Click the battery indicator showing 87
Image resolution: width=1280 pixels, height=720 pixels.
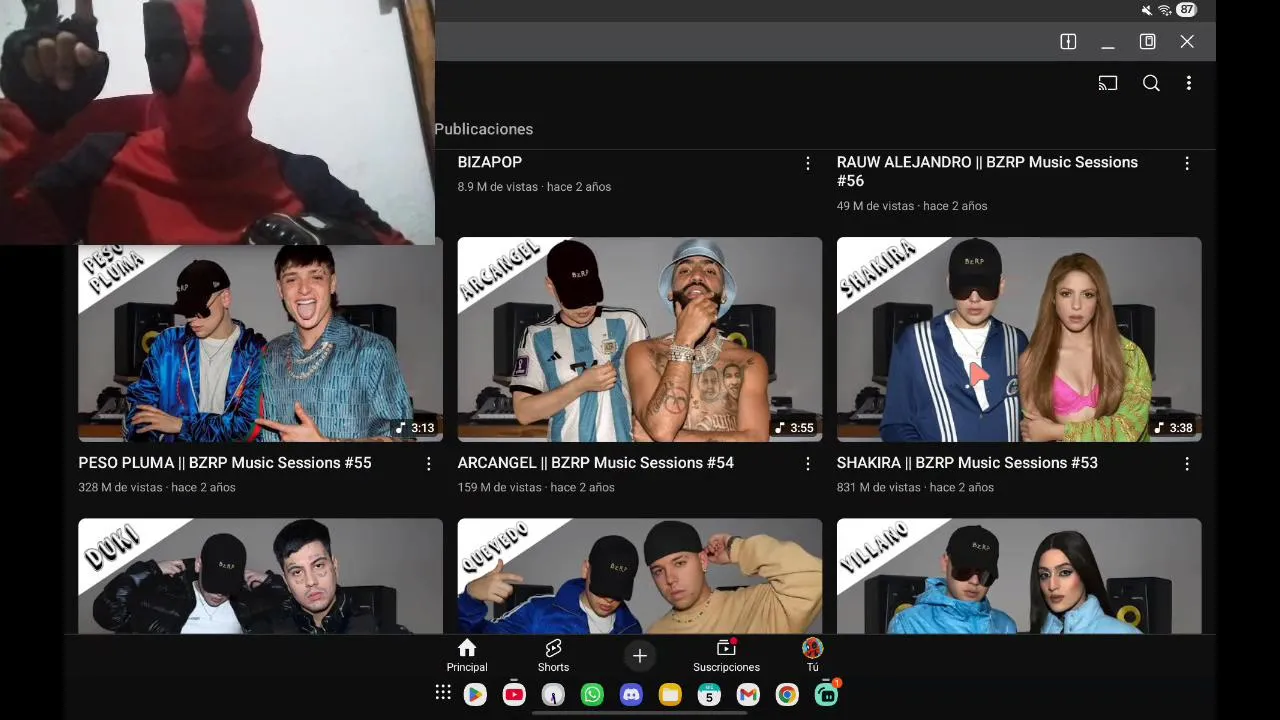point(1186,9)
